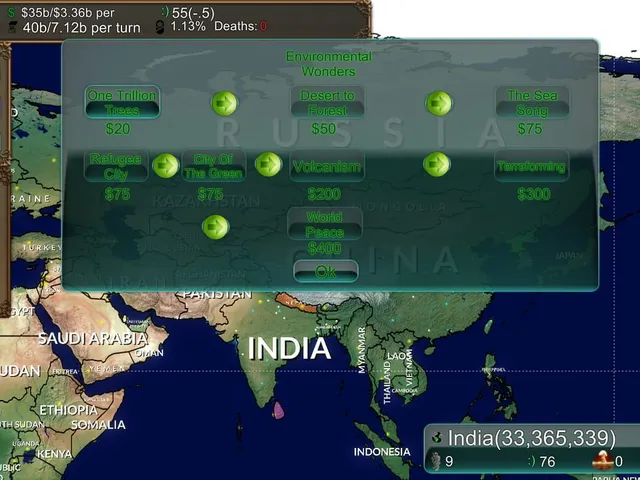Click green dollar money icon in top bar
Viewport: 640px width, 480px height.
pos(11,13)
